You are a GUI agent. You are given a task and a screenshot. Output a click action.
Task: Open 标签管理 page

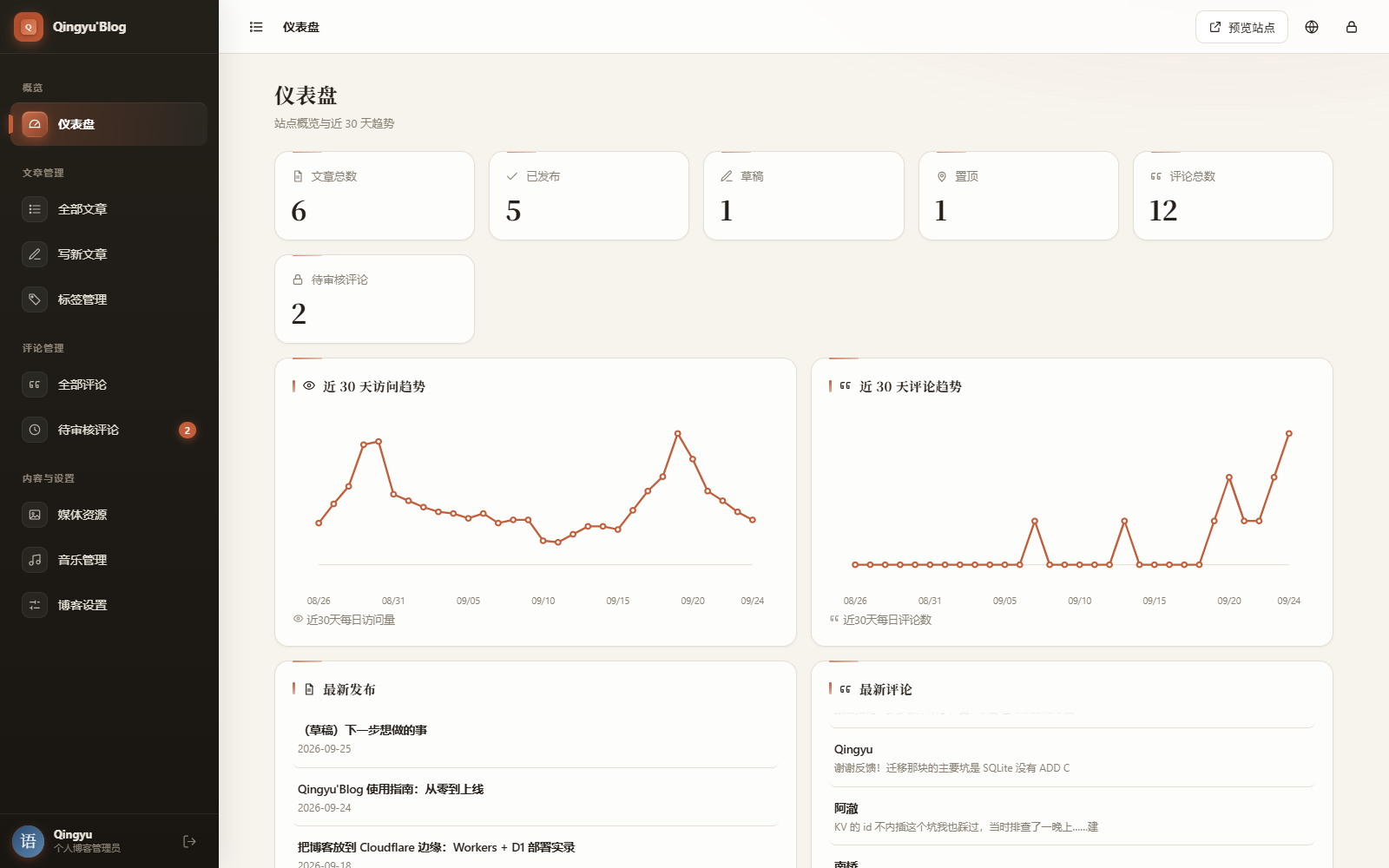pos(109,299)
